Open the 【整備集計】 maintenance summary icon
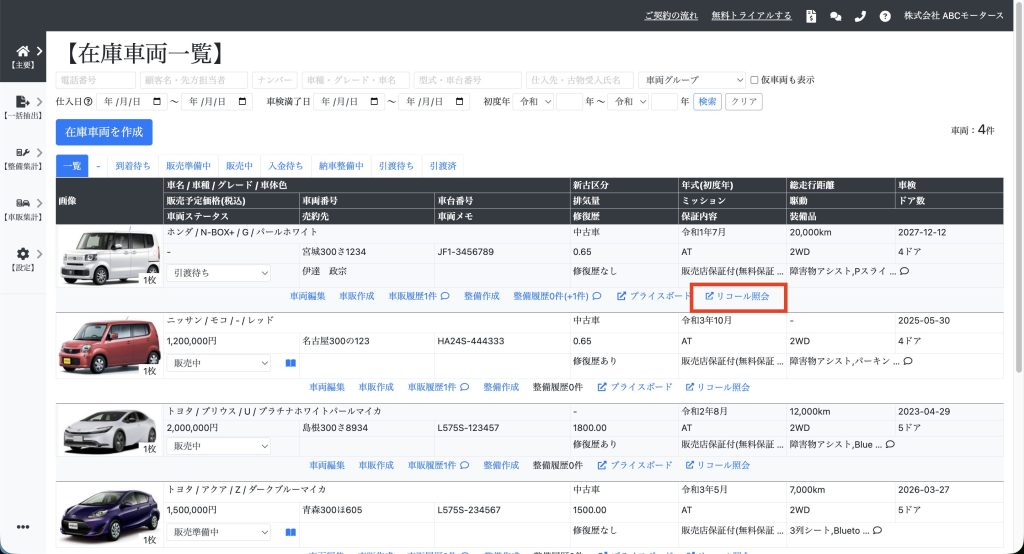This screenshot has width=1024, height=554. [x=23, y=152]
